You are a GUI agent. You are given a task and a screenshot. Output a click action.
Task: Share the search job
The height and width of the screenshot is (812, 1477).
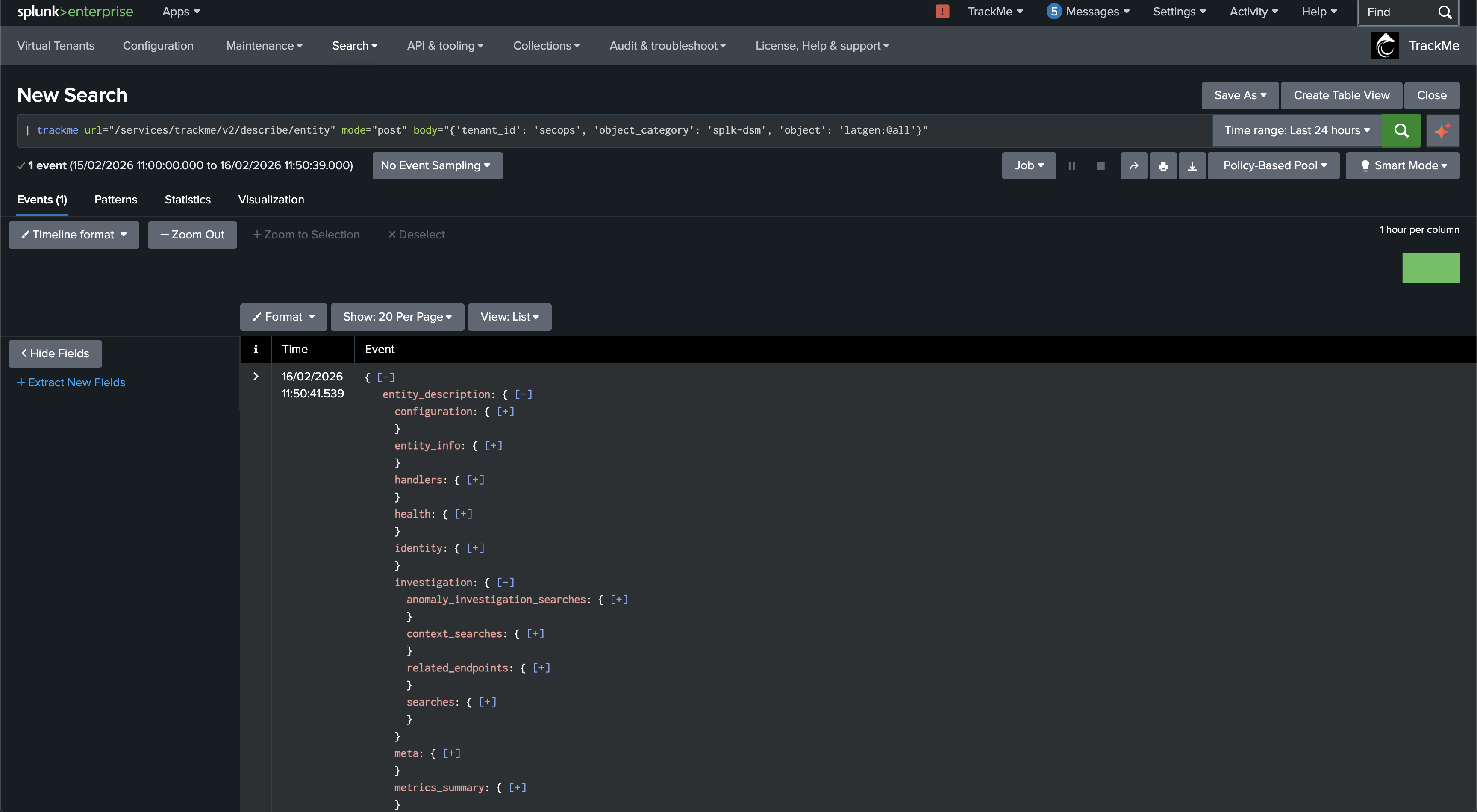(1133, 166)
